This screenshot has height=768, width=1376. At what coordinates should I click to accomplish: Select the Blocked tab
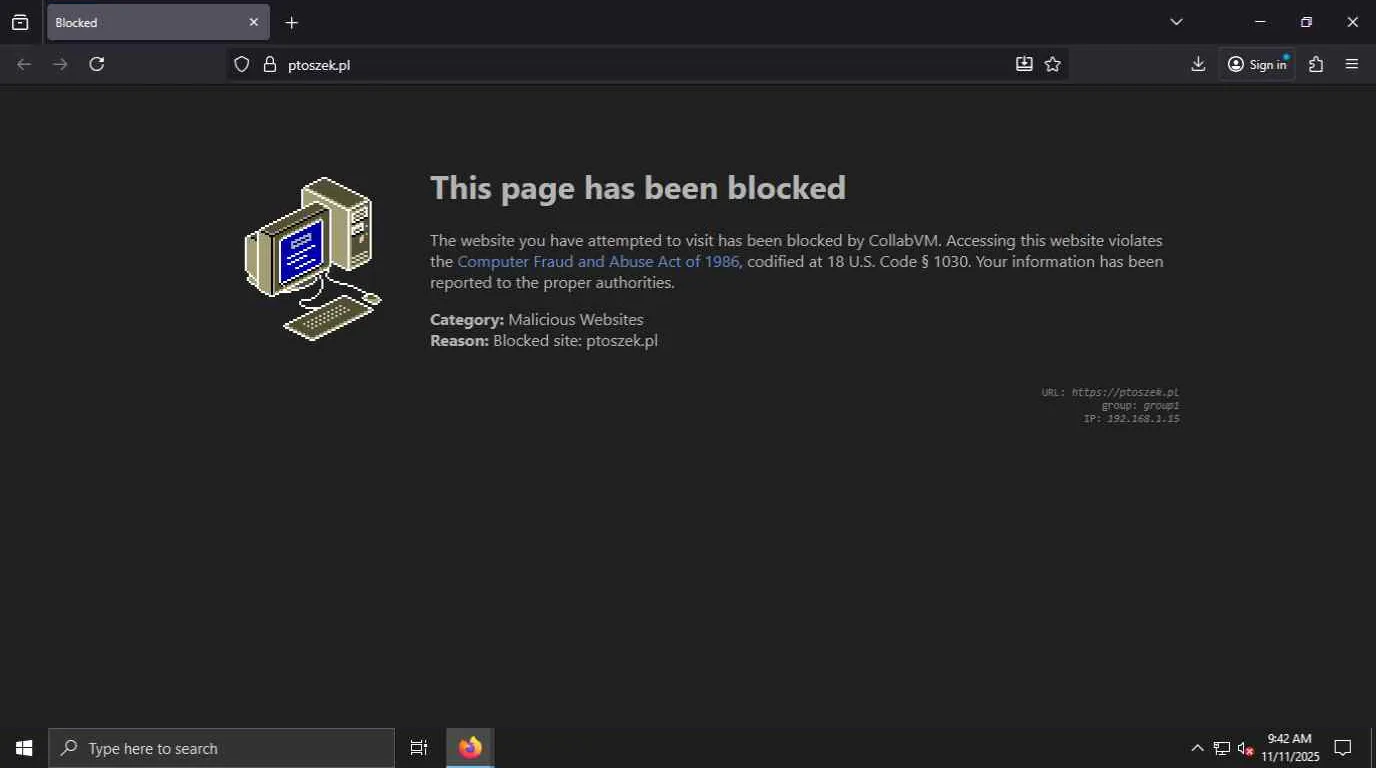[158, 22]
